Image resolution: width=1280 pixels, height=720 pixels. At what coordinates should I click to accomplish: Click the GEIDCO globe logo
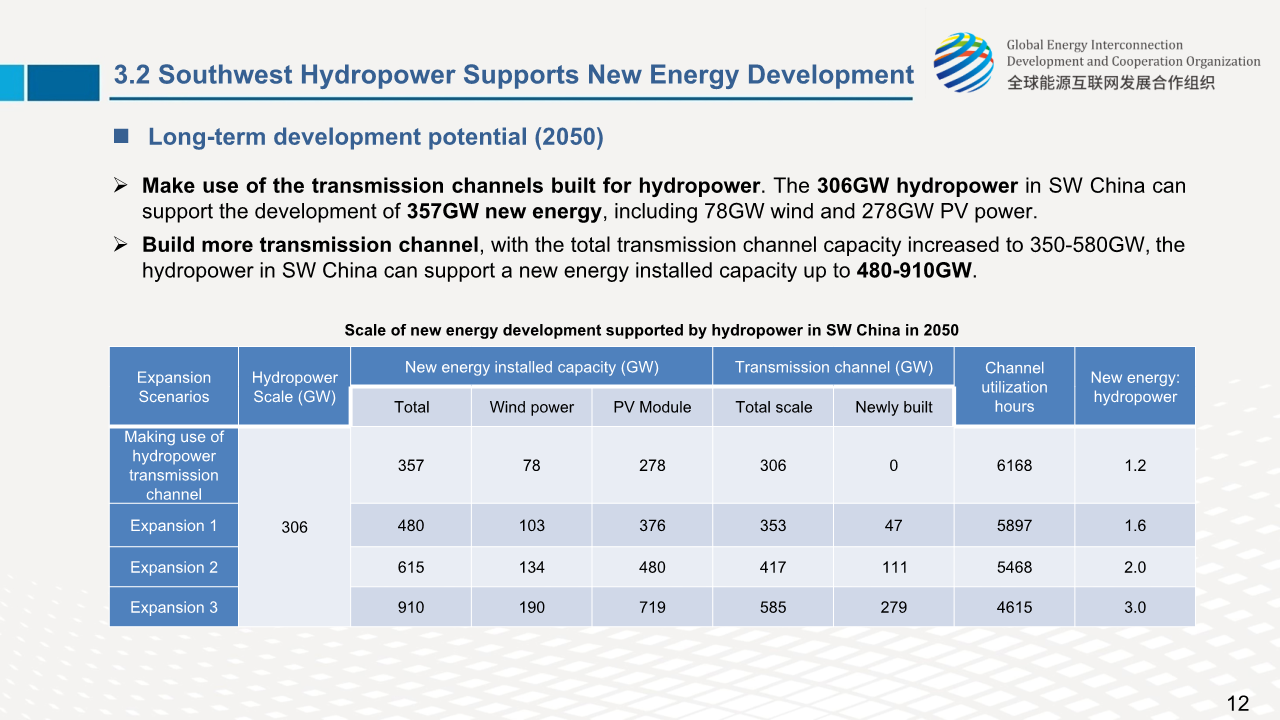pyautogui.click(x=963, y=62)
